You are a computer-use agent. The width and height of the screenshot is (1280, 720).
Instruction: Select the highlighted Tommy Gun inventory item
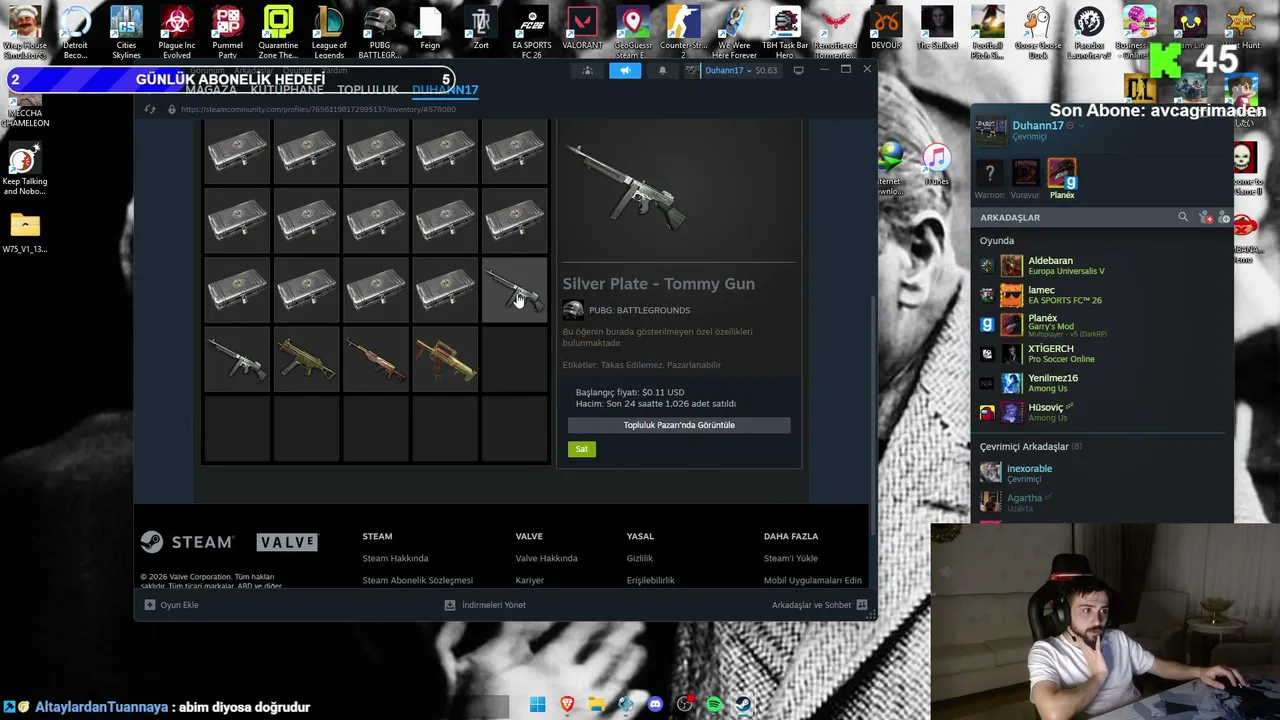(x=515, y=289)
